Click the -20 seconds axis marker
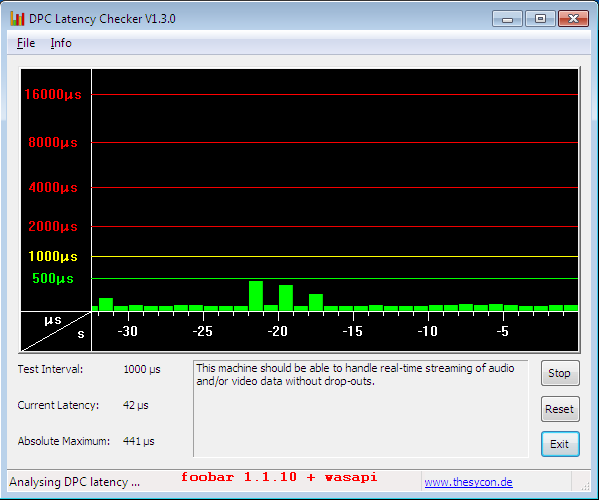Viewport: 599px width, 500px height. coord(277,331)
